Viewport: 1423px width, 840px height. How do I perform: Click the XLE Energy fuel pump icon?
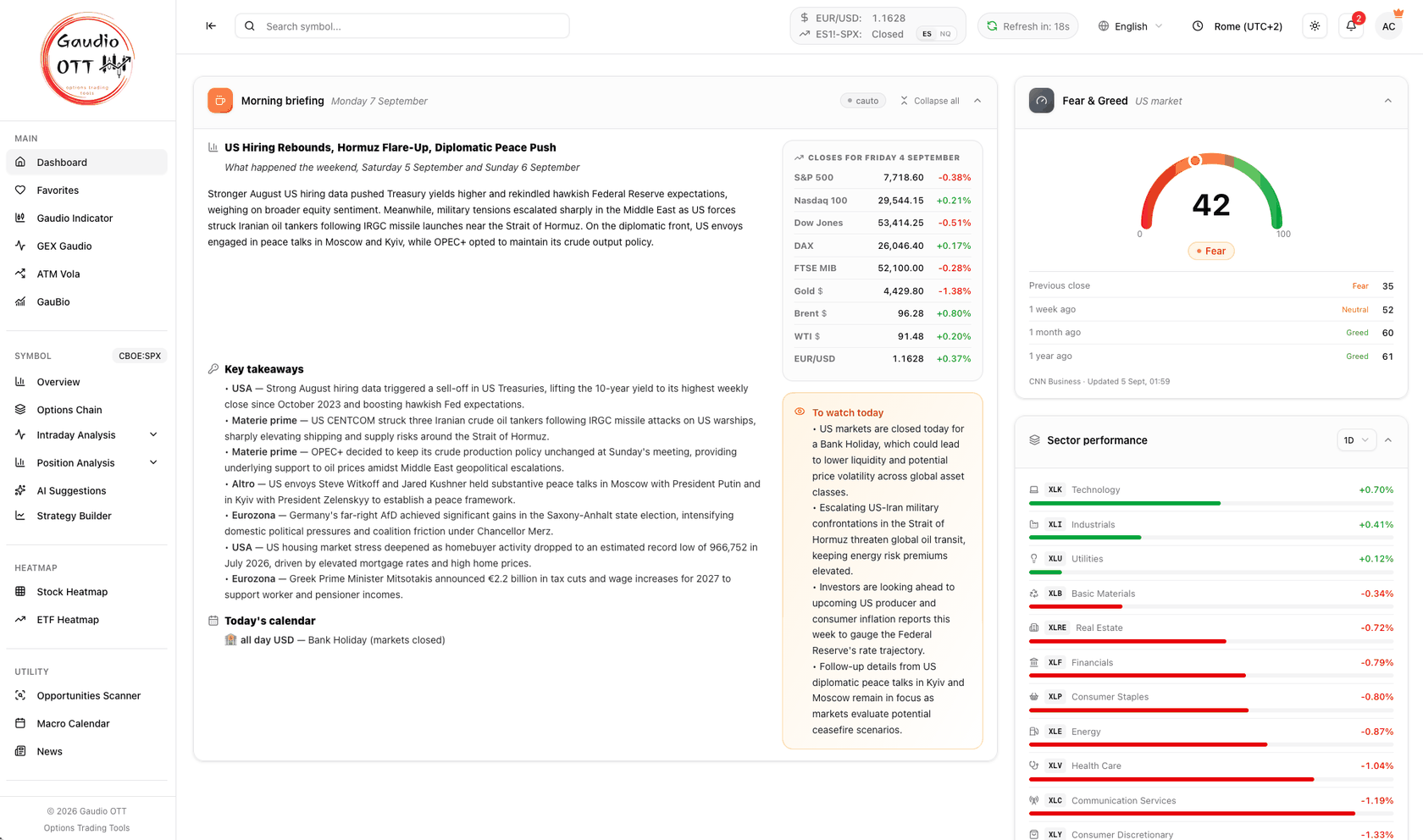pos(1034,732)
